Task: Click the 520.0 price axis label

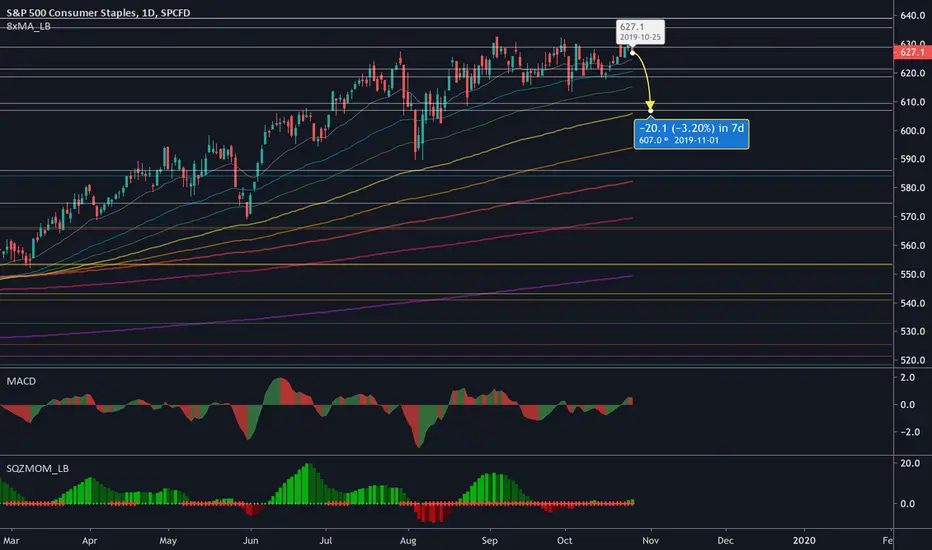Action: [x=912, y=360]
